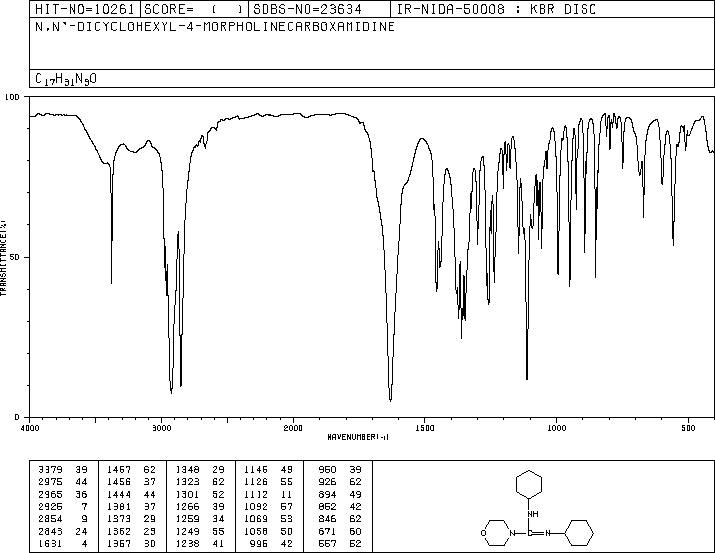Image resolution: width=715 pixels, height=553 pixels.
Task: Click the 500 tick label on x-axis
Action: (x=689, y=428)
